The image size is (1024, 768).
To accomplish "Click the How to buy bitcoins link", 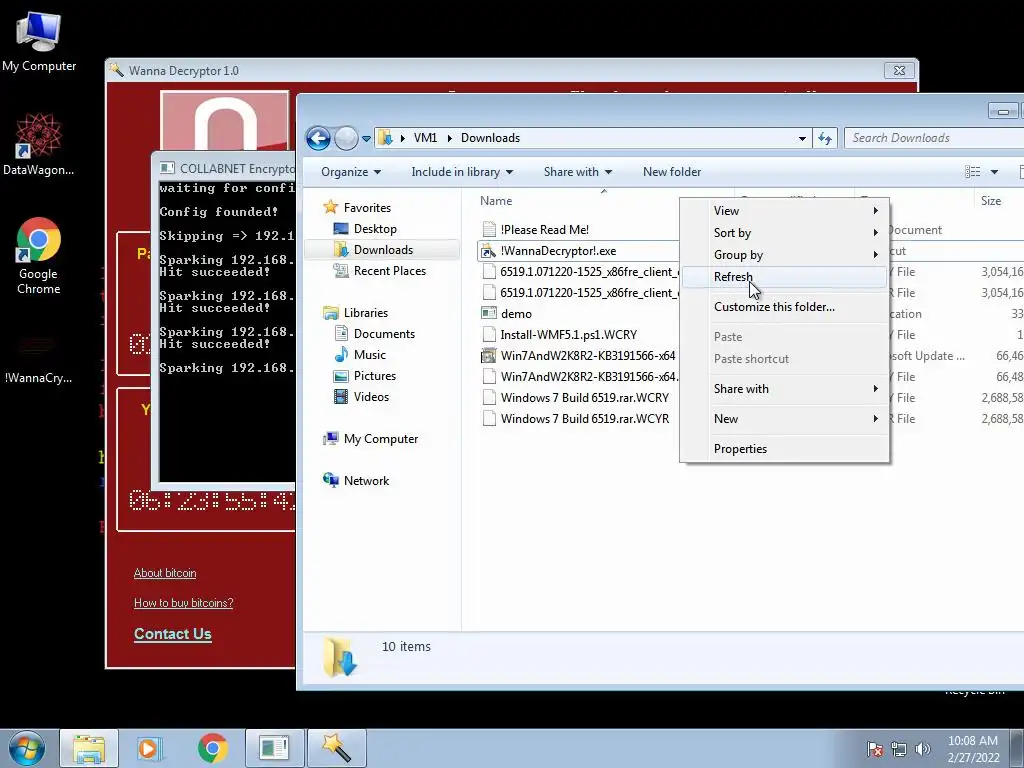I will (183, 603).
